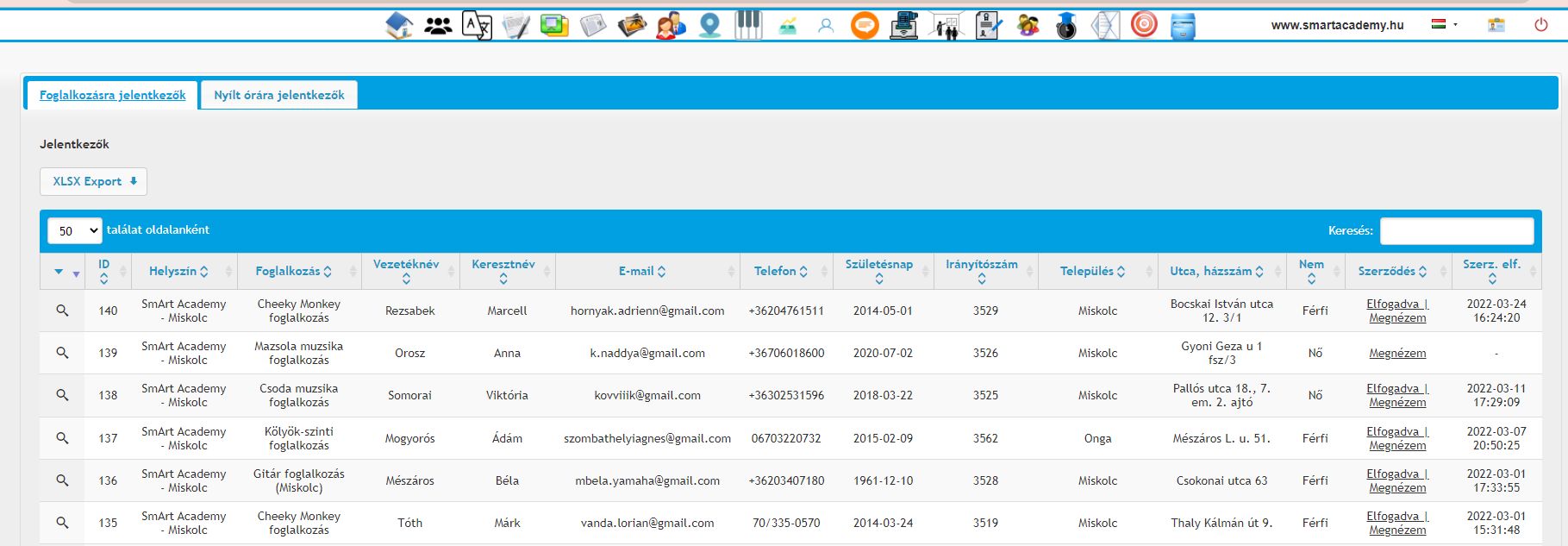Screen dimensions: 1568x546
Task: Open the blue archive drawer icon
Action: click(1183, 26)
